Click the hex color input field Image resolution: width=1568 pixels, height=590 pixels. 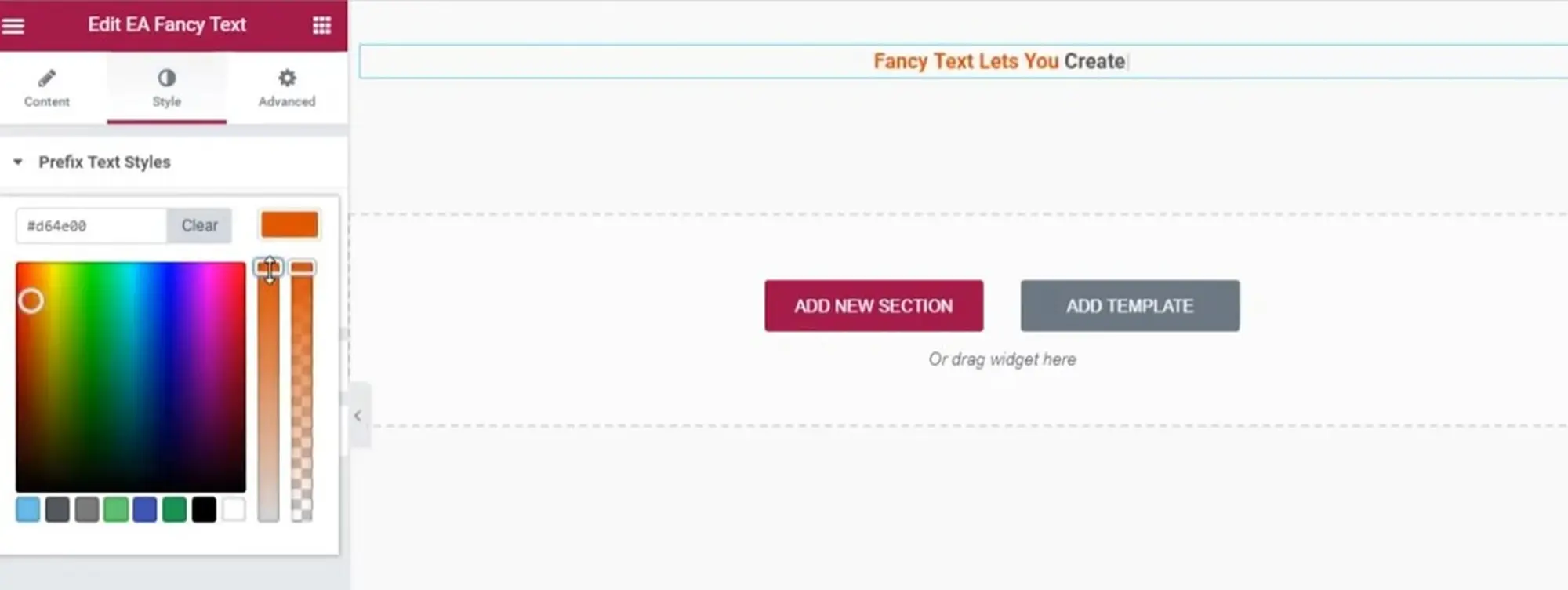91,226
